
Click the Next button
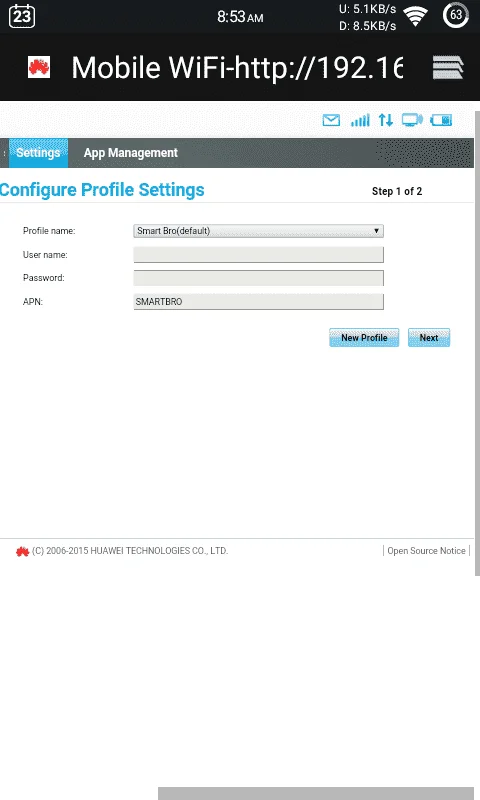coord(429,338)
